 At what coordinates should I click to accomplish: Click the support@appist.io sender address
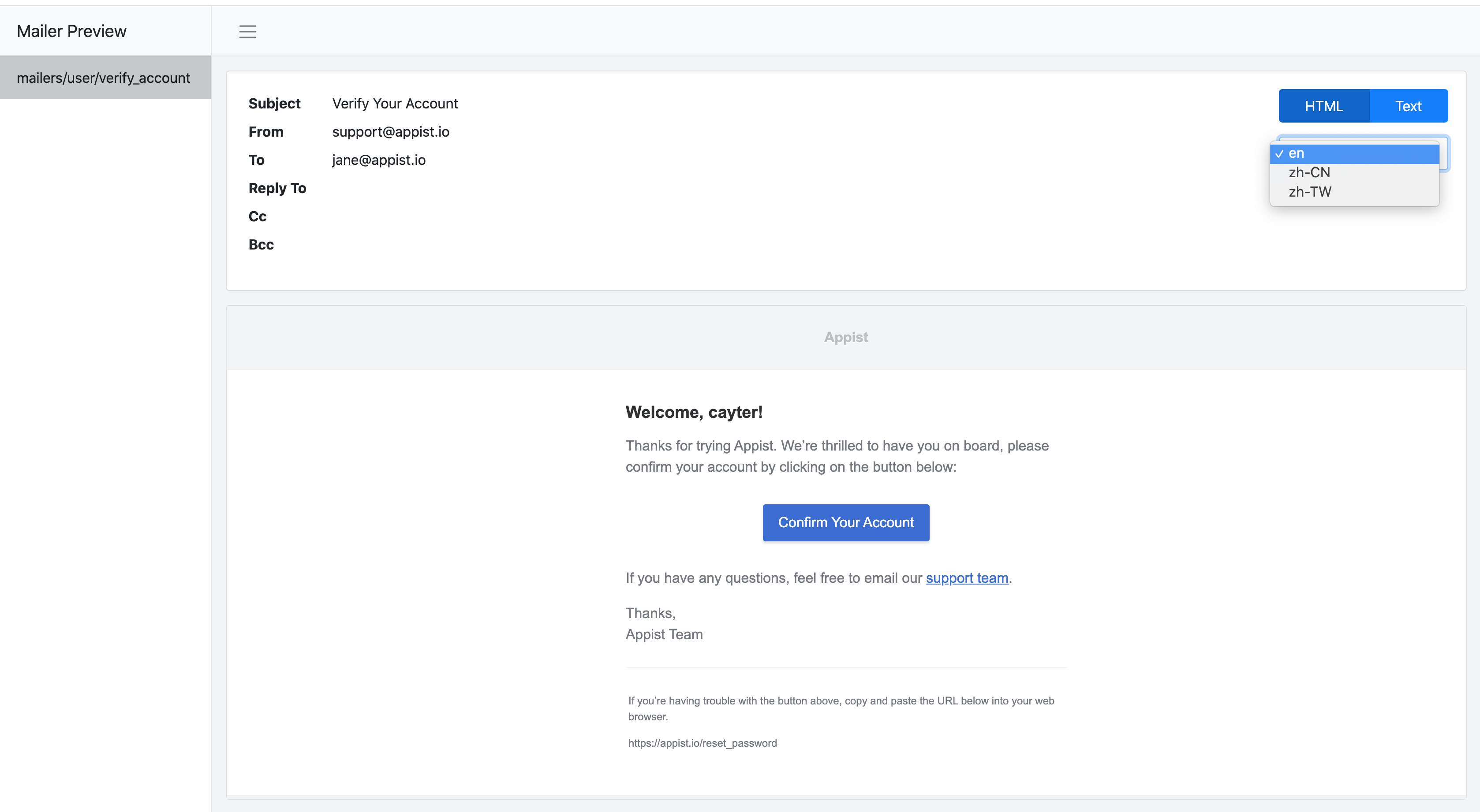(391, 131)
